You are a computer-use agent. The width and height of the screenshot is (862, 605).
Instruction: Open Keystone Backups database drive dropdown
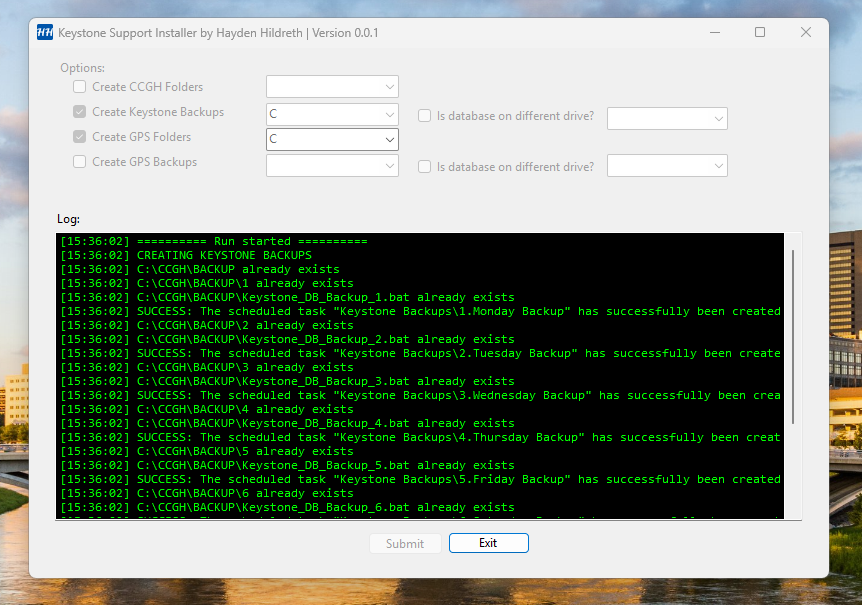[667, 119]
